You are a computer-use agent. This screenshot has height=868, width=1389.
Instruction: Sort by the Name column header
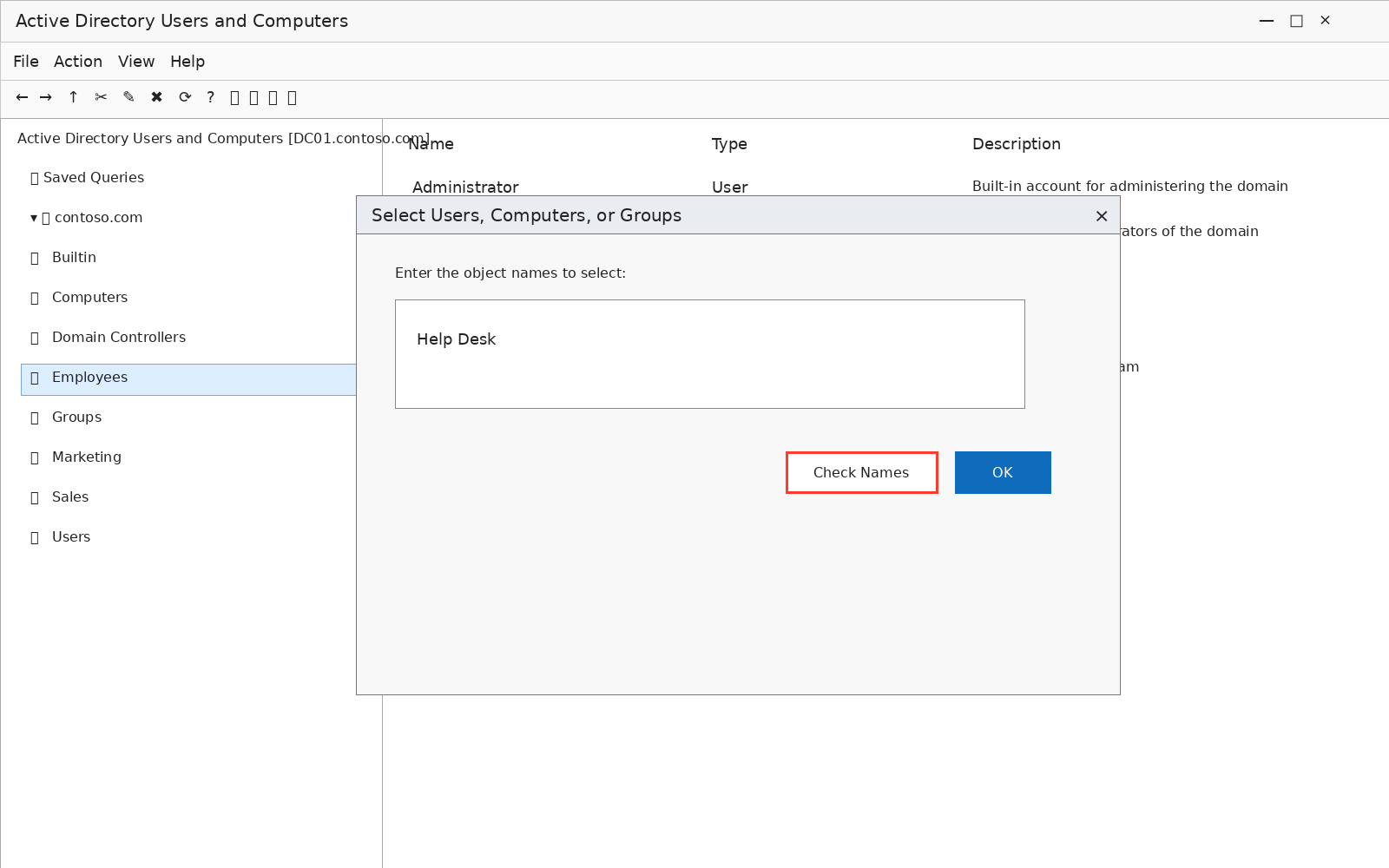(431, 144)
